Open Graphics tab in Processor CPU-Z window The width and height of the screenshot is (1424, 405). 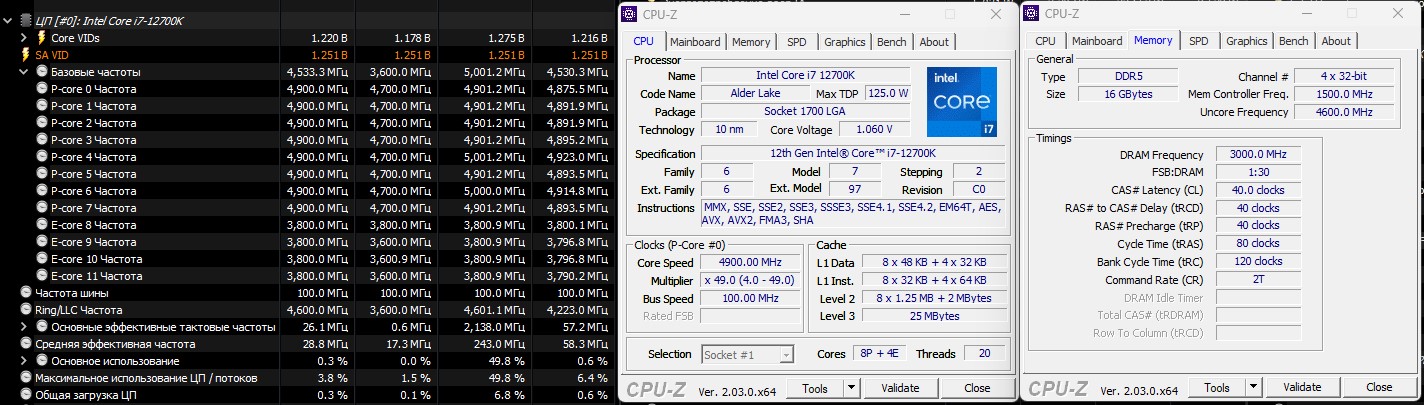tap(845, 42)
